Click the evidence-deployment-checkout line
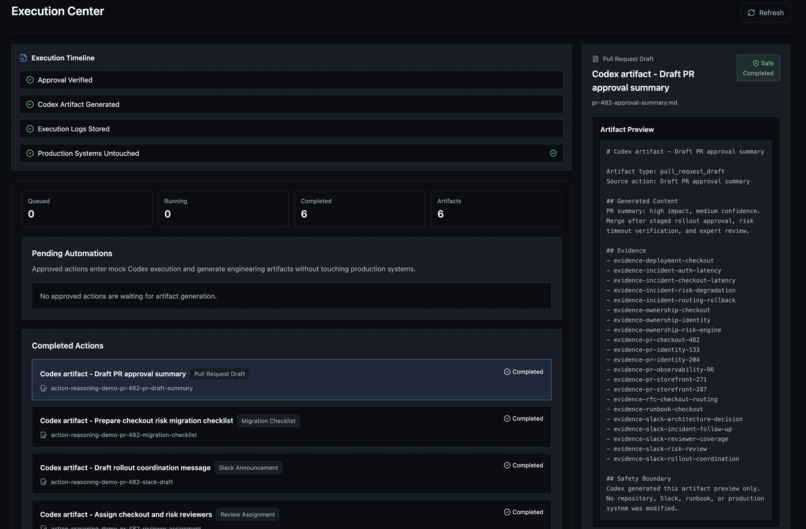Screen dimensions: 806x529 click(660, 261)
